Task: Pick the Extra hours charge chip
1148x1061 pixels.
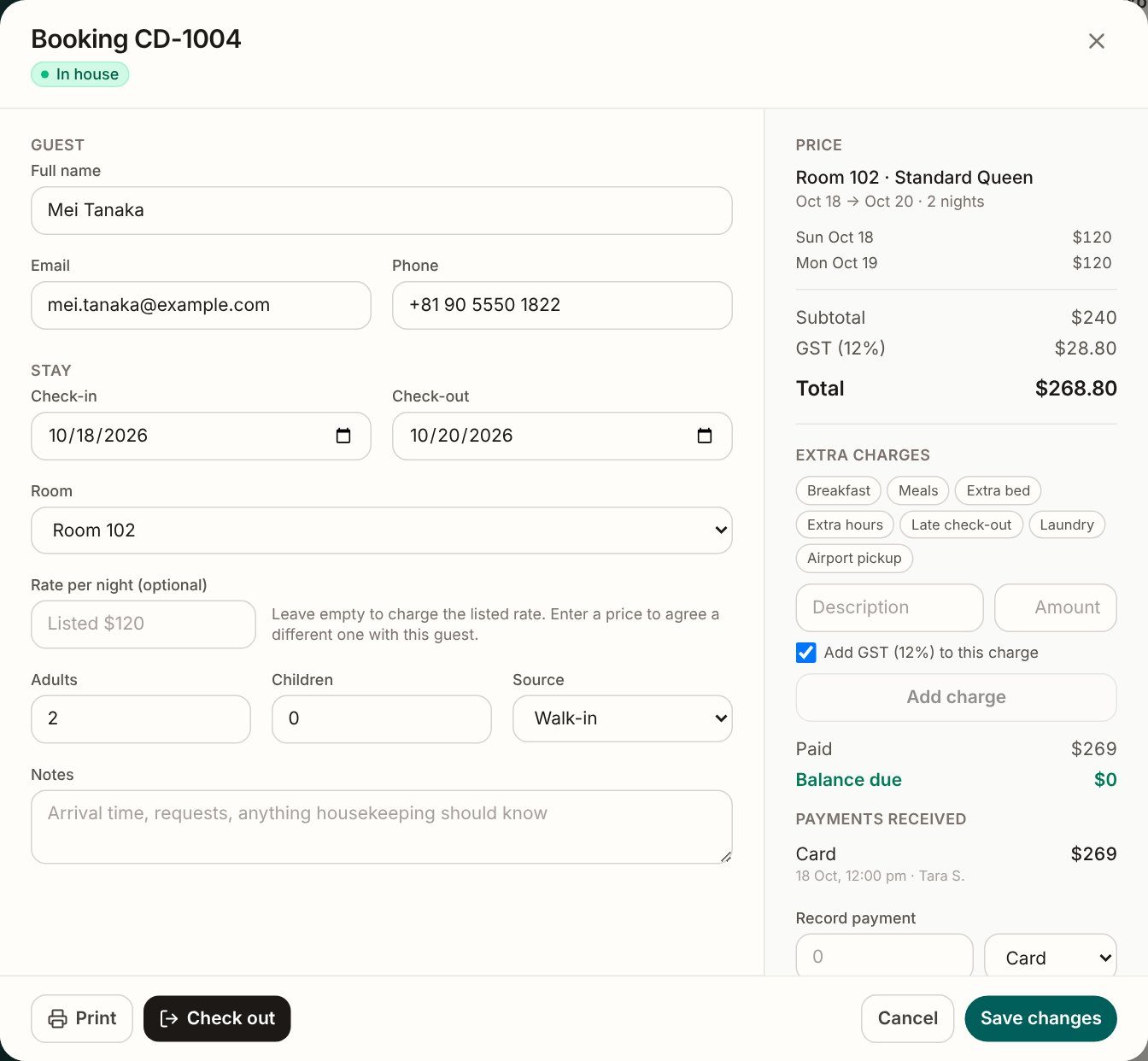Action: coord(845,525)
